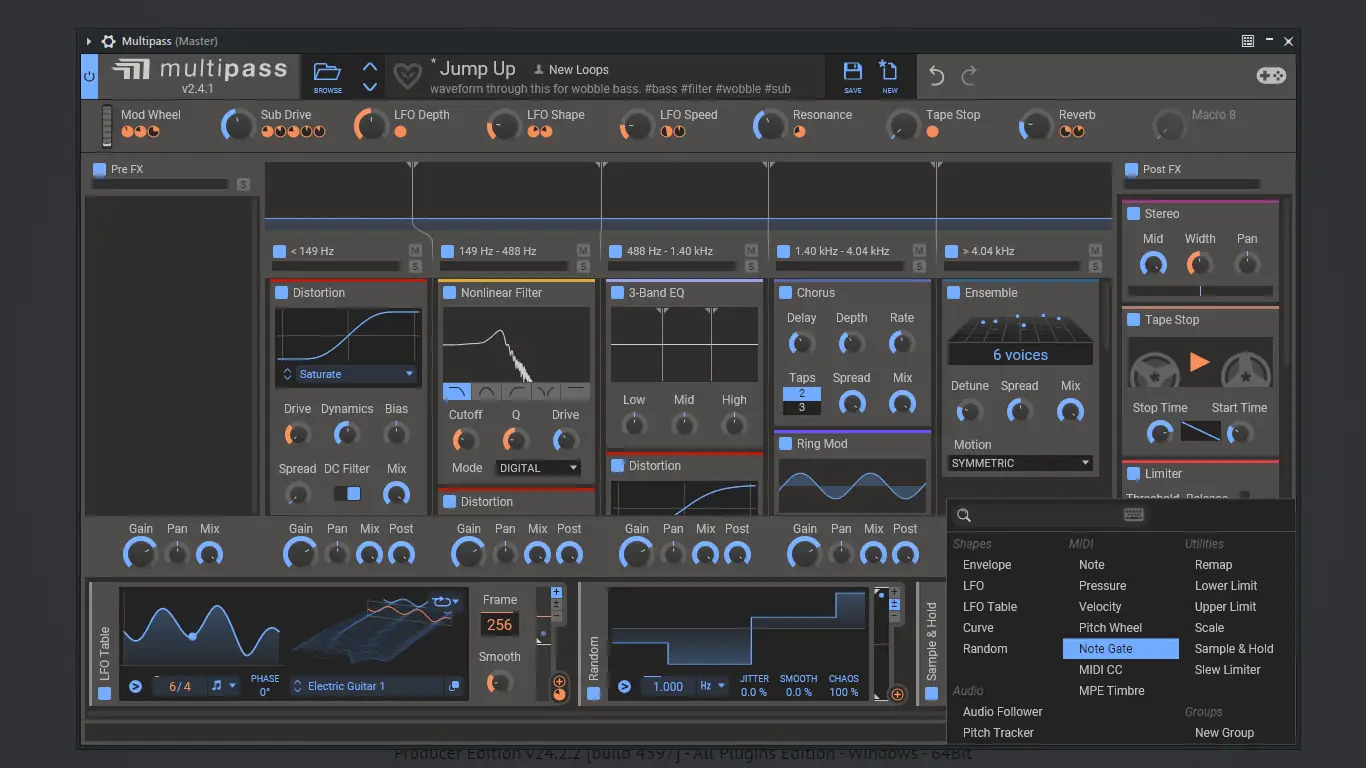Disable the Distortion module in the lowest band
Image resolution: width=1366 pixels, height=768 pixels.
(x=281, y=292)
